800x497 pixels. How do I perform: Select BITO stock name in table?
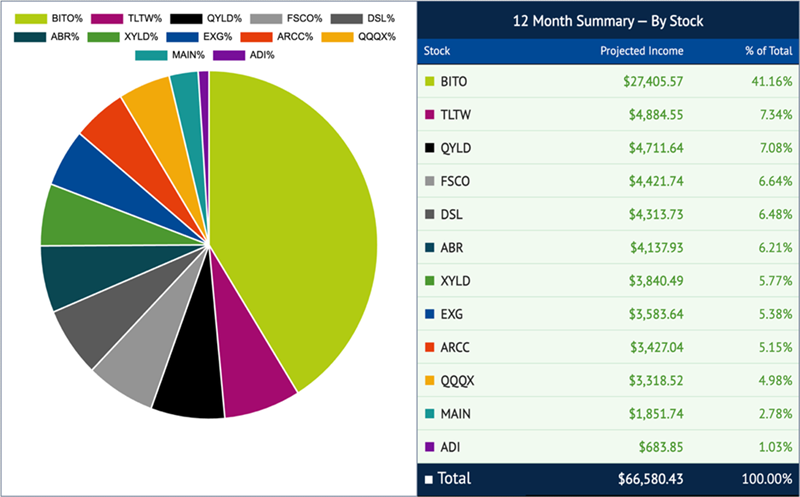click(454, 81)
